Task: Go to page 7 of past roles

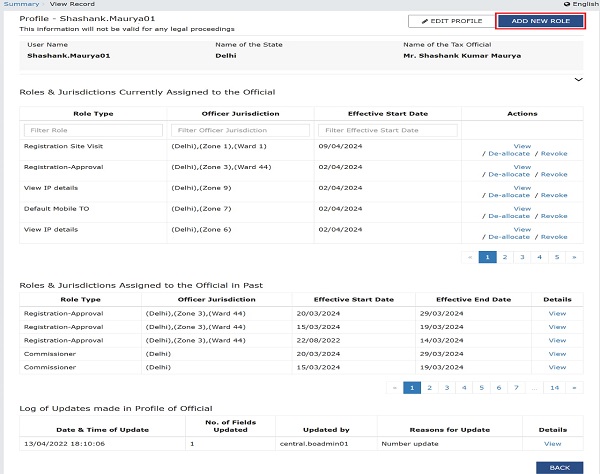Action: point(516,388)
